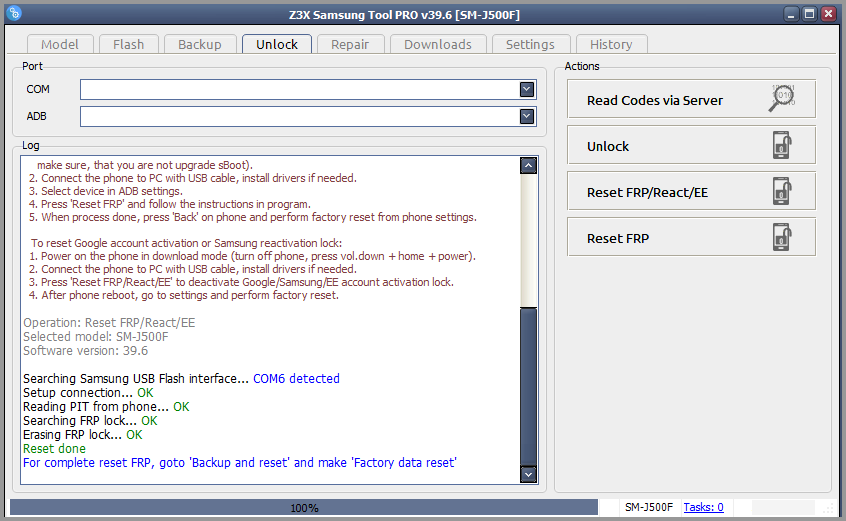846x521 pixels.
Task: Expand the COM port dropdown arrow
Action: 527,90
